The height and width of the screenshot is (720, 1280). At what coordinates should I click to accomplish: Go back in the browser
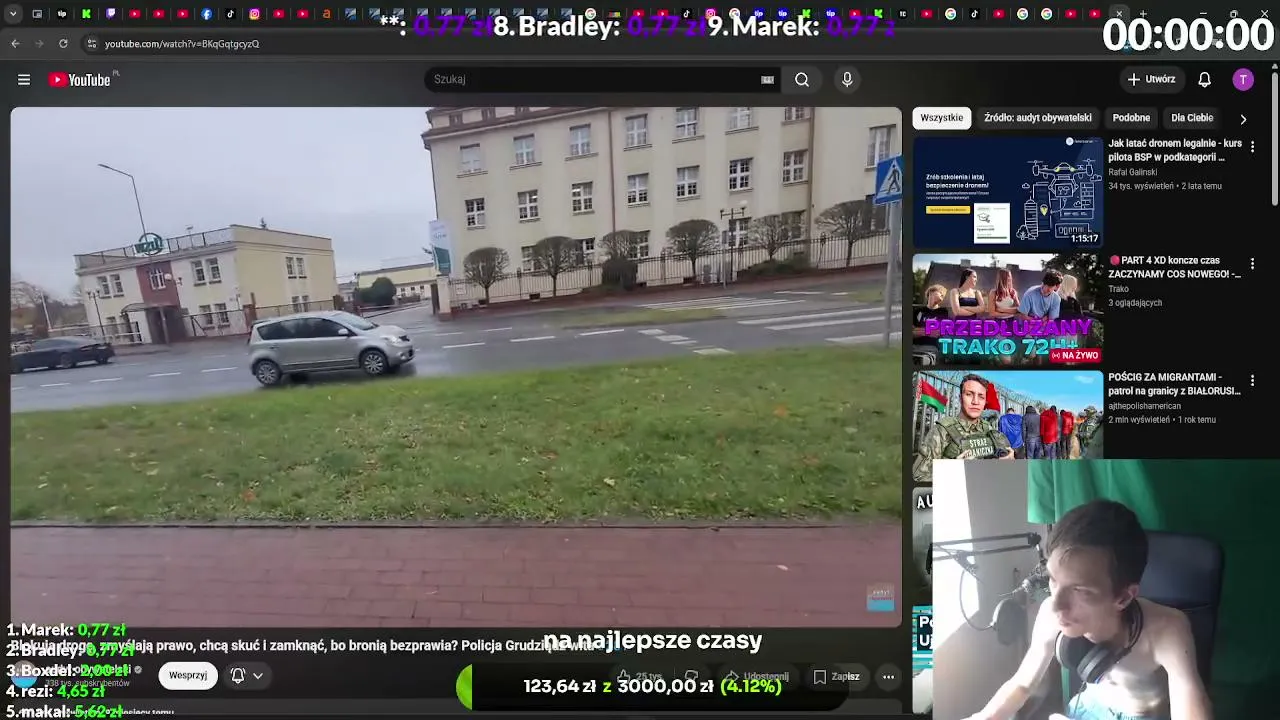tap(15, 44)
